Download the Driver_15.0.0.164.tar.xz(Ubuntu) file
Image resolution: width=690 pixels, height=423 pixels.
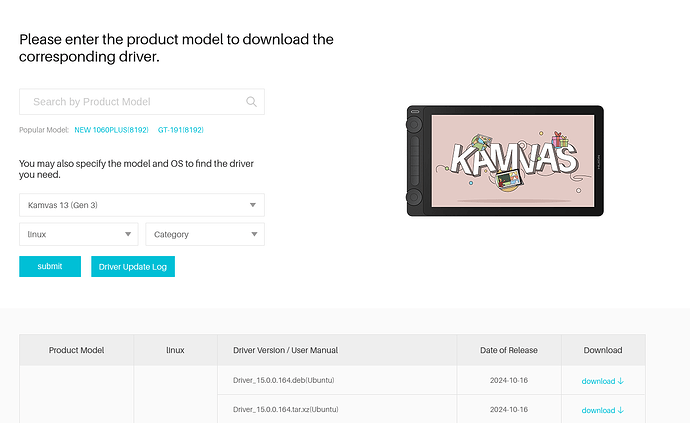[602, 410]
